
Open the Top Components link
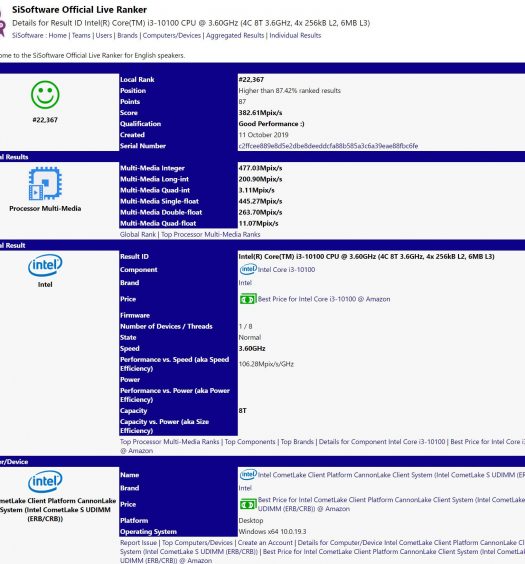(x=250, y=441)
